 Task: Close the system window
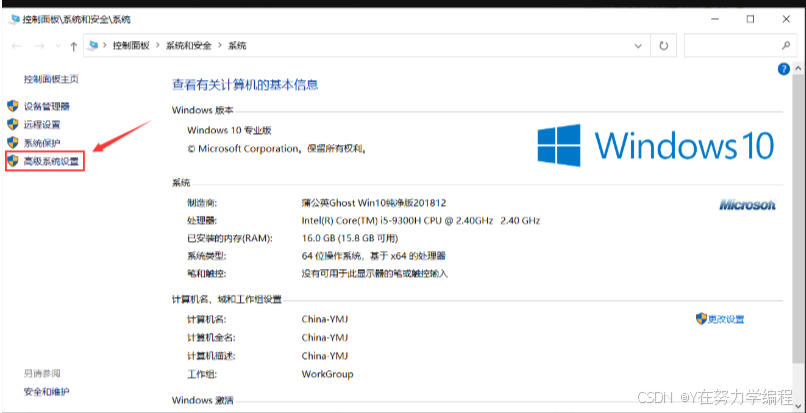(x=786, y=20)
